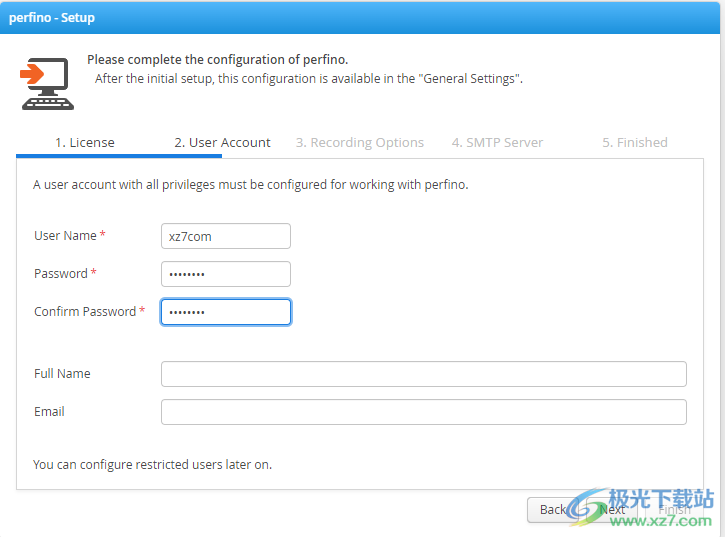Focus the Confirm Password field
This screenshot has height=537, width=725.
click(x=226, y=312)
